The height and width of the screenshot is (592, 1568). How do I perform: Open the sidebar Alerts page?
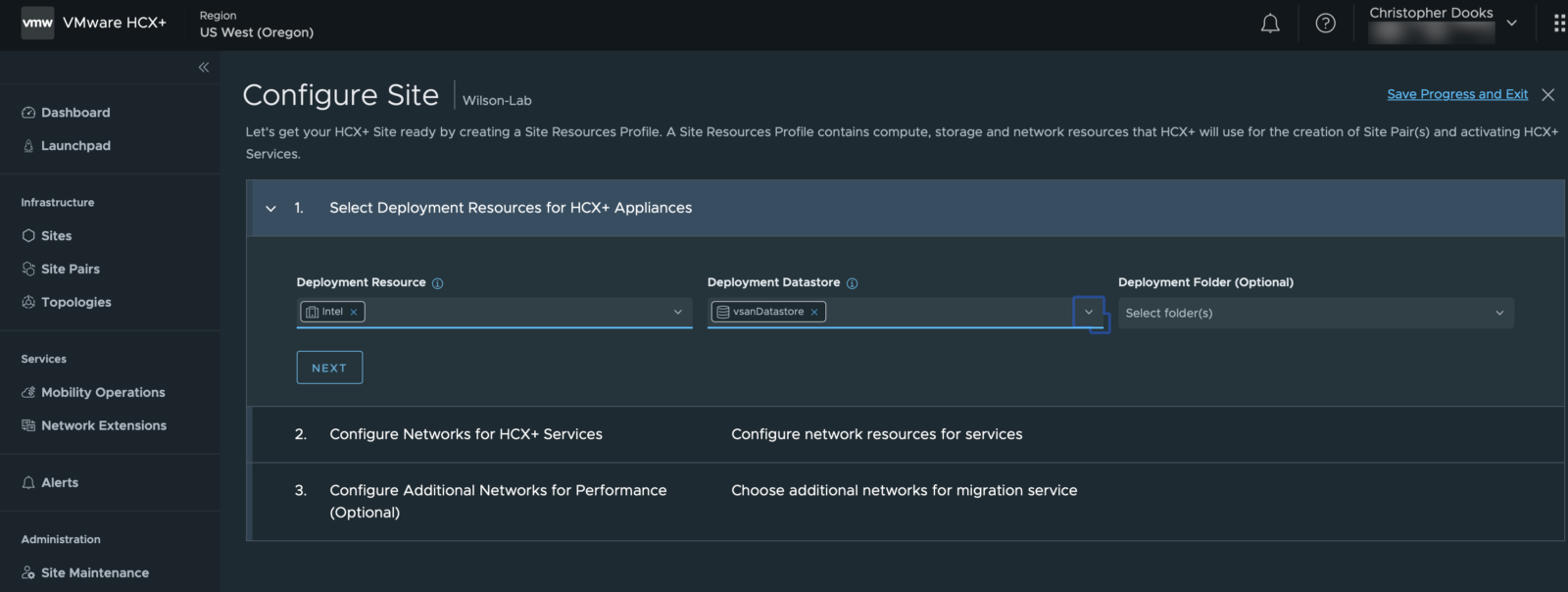pos(60,483)
